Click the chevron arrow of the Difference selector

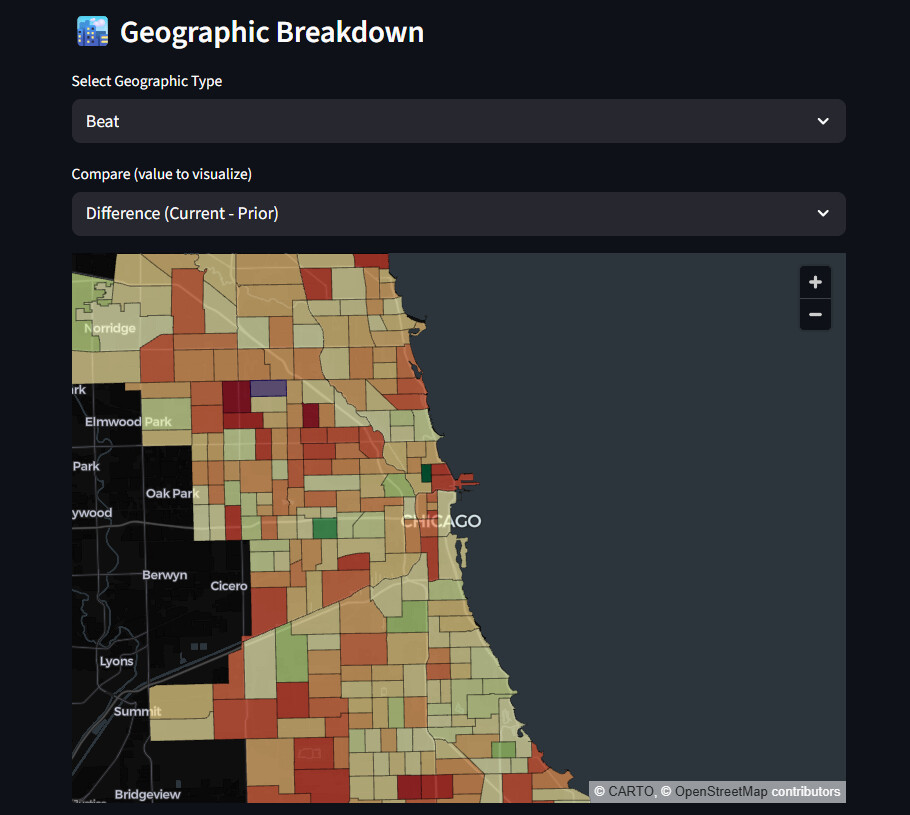coord(822,214)
